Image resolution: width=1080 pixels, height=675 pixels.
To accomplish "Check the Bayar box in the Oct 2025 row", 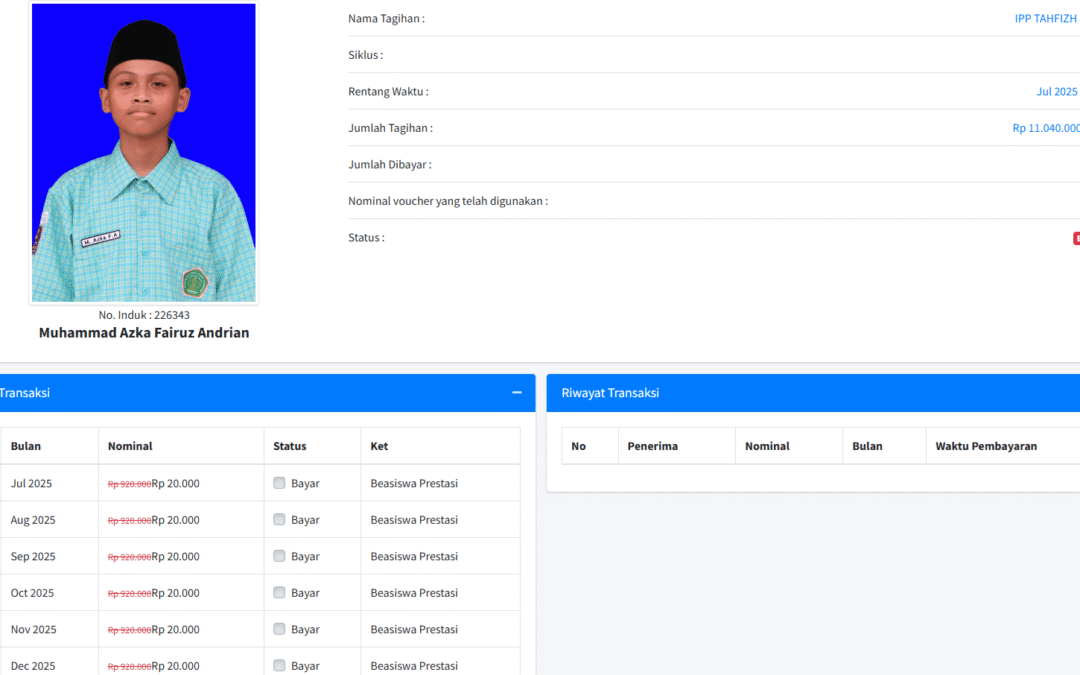I will (279, 592).
